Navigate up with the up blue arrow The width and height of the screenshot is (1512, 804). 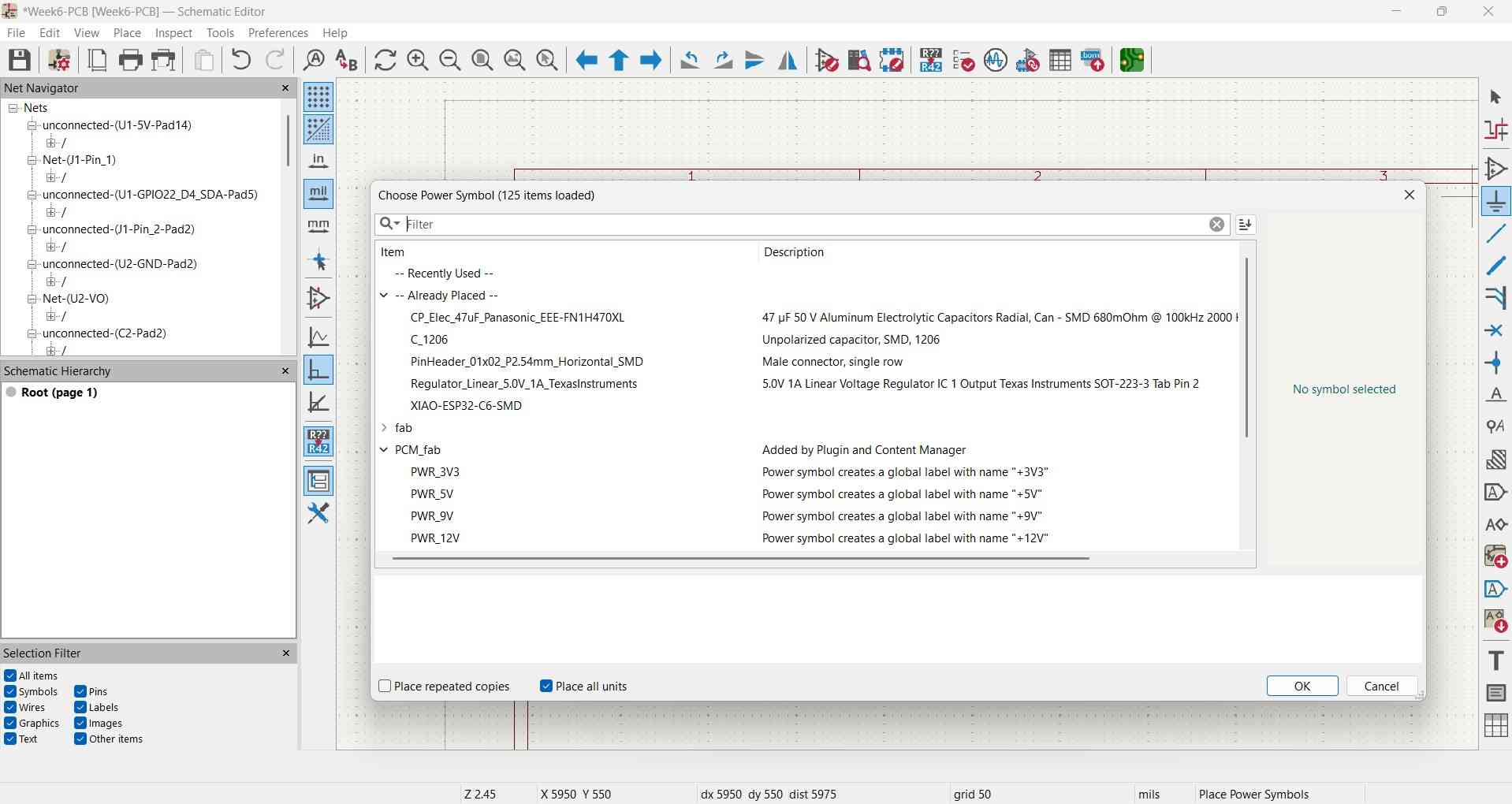pyautogui.click(x=619, y=60)
